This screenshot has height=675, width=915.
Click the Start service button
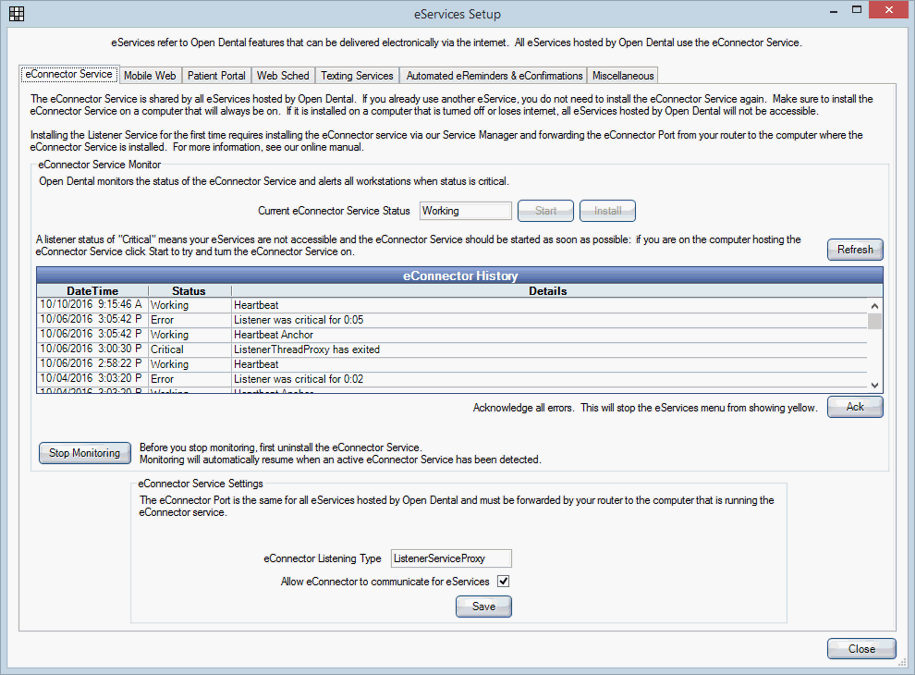[546, 211]
